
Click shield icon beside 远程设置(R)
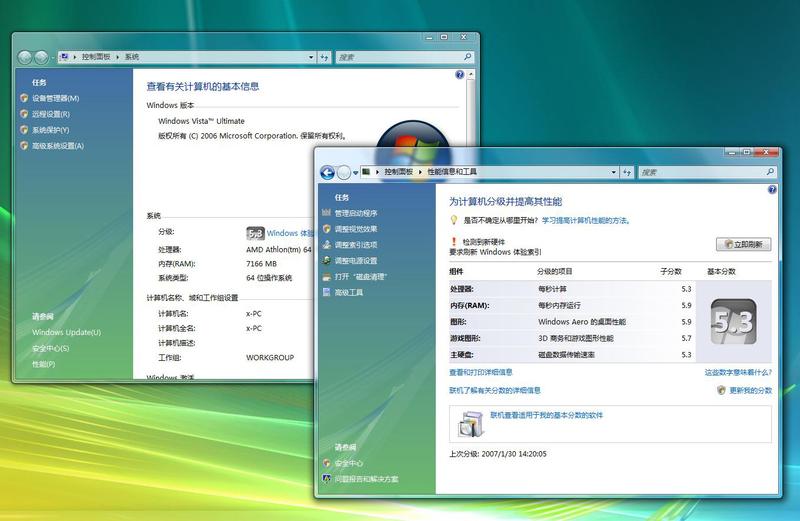(24, 114)
